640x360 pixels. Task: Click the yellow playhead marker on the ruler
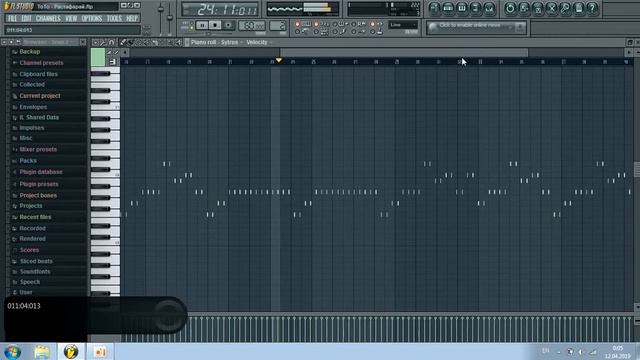pos(279,60)
